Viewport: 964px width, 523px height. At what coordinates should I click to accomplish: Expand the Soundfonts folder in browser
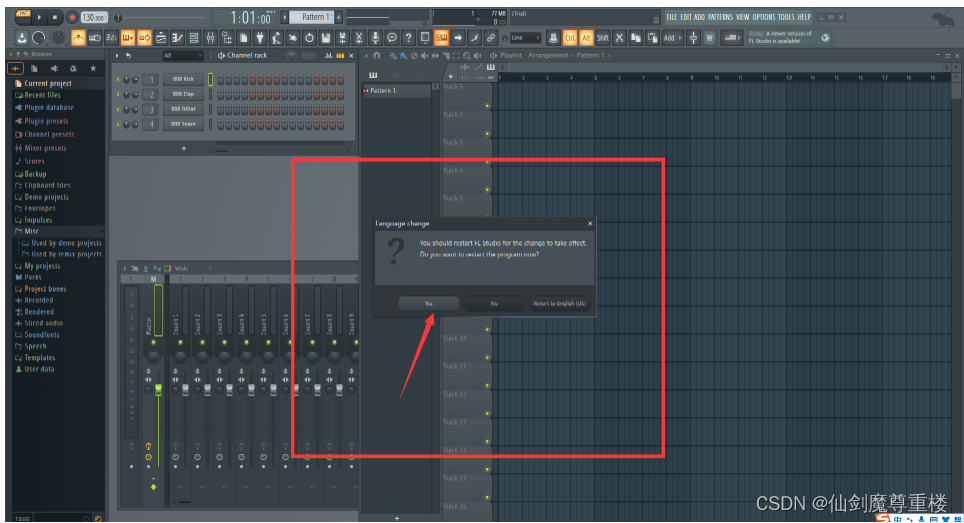point(42,334)
